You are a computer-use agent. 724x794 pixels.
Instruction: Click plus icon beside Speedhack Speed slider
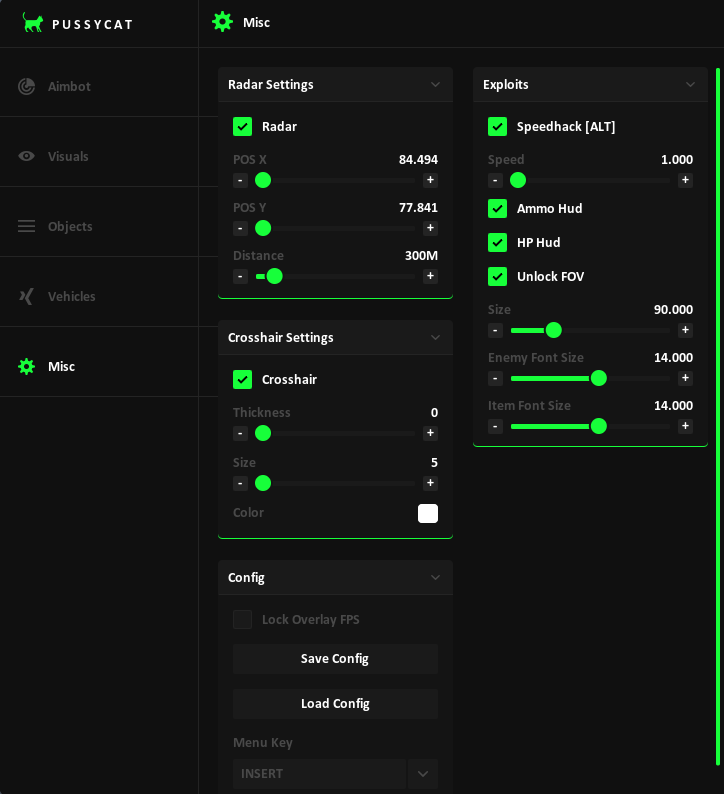(685, 181)
